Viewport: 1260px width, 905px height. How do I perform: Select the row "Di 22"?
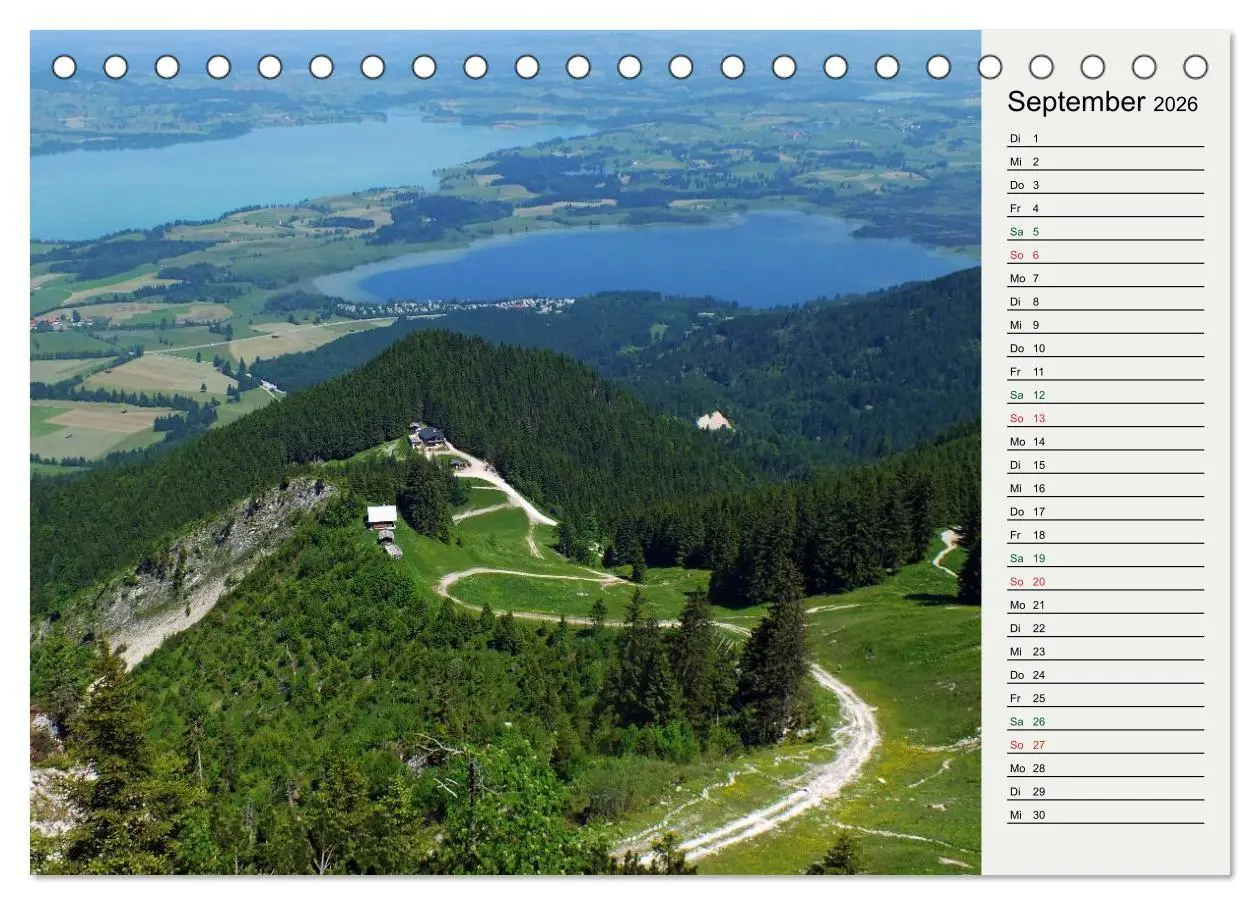click(1105, 628)
